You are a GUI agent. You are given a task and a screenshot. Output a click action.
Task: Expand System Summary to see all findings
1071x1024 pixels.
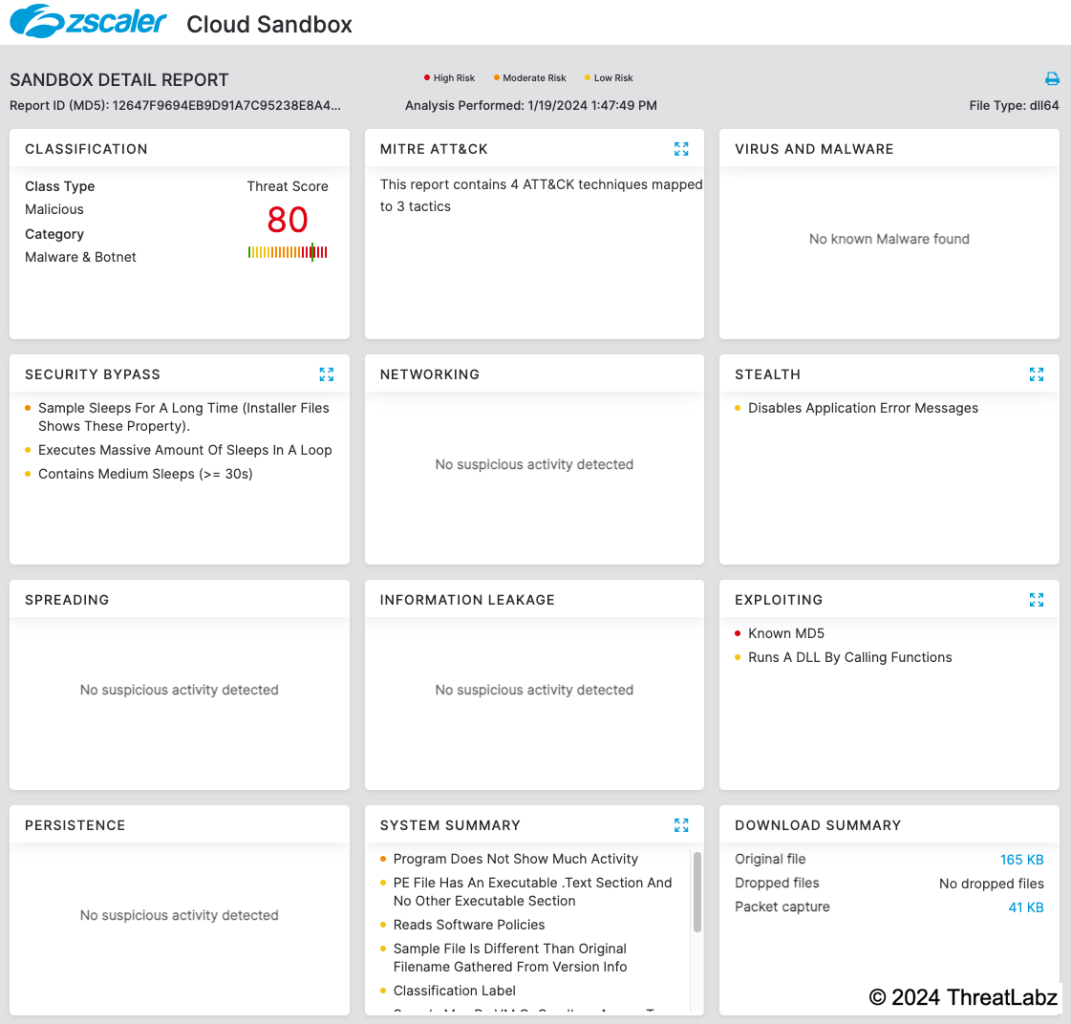point(681,825)
